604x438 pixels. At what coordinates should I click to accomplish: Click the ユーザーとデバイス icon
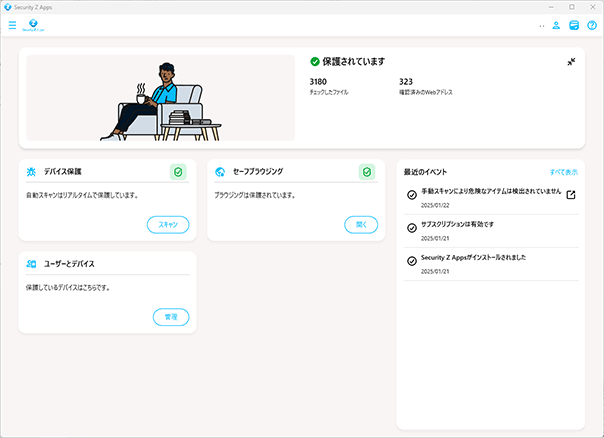pyautogui.click(x=32, y=264)
